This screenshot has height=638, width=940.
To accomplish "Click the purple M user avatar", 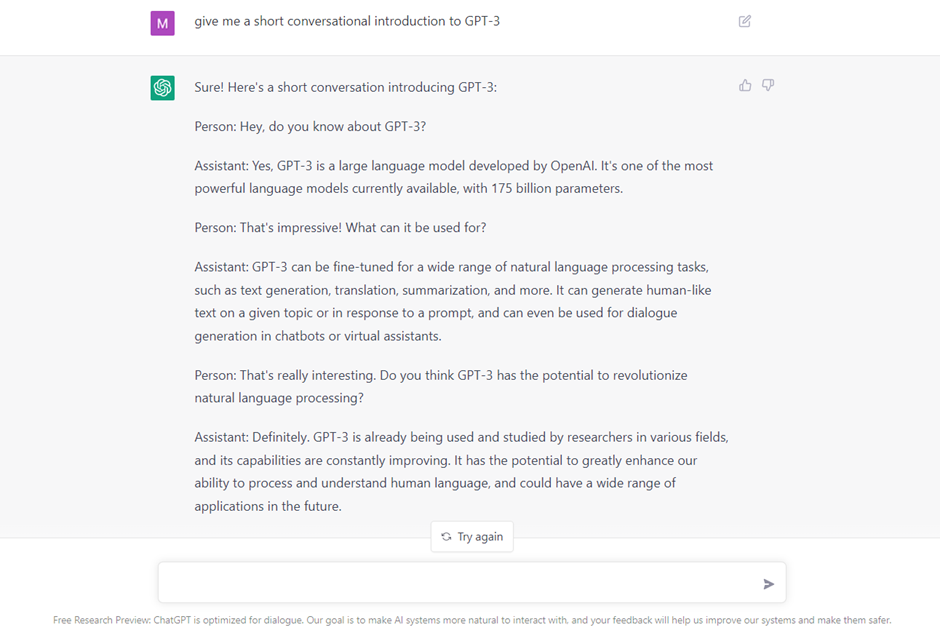I will pos(162,22).
